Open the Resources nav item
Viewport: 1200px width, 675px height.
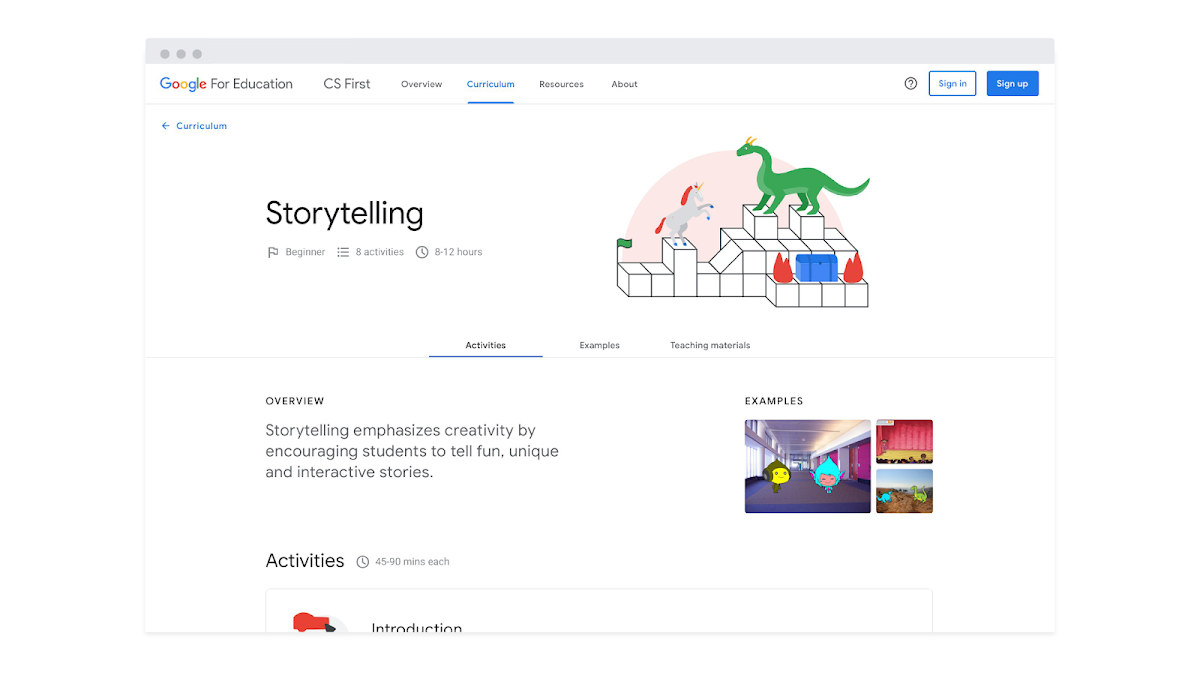coord(561,84)
